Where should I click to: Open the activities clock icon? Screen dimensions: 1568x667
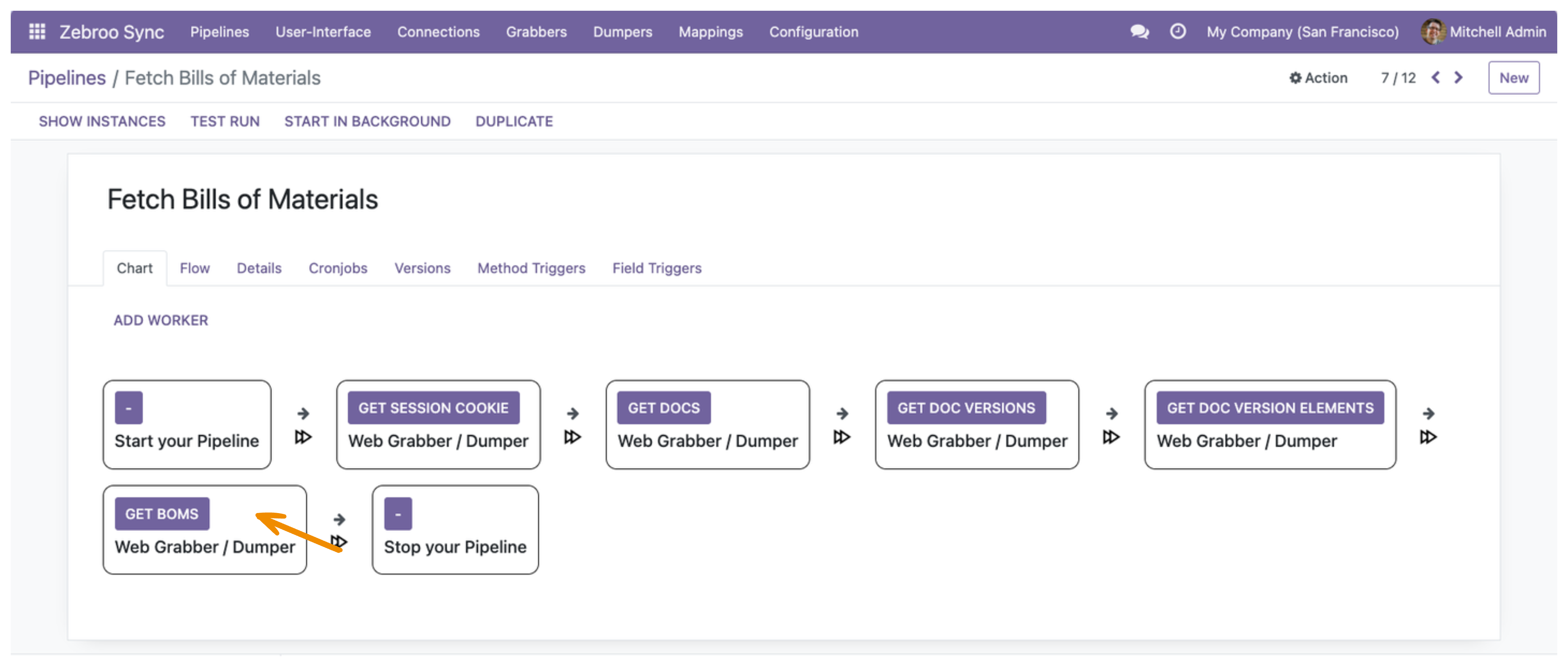pos(1178,31)
